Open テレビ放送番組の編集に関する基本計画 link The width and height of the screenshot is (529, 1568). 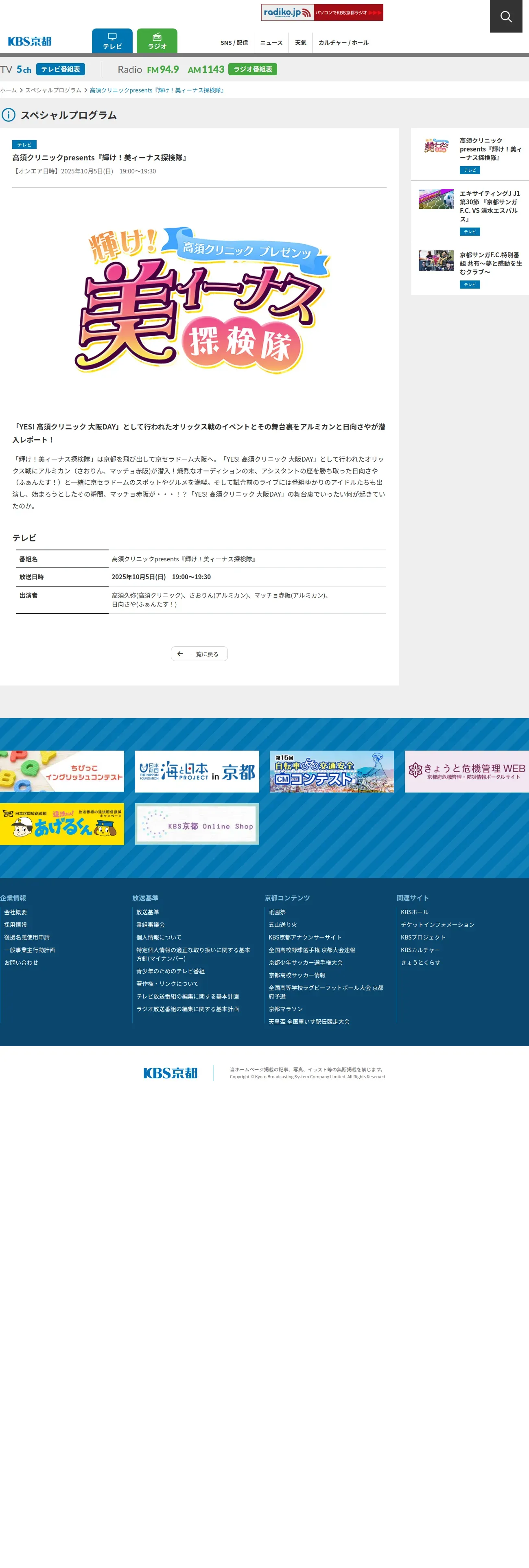coord(188,996)
